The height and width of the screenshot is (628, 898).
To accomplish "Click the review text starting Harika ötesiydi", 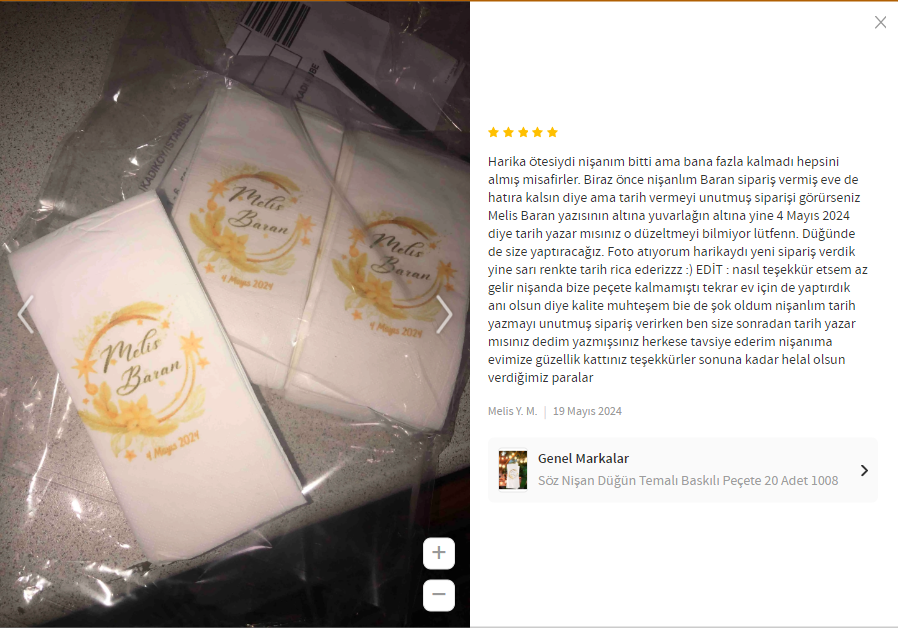I will (x=678, y=270).
